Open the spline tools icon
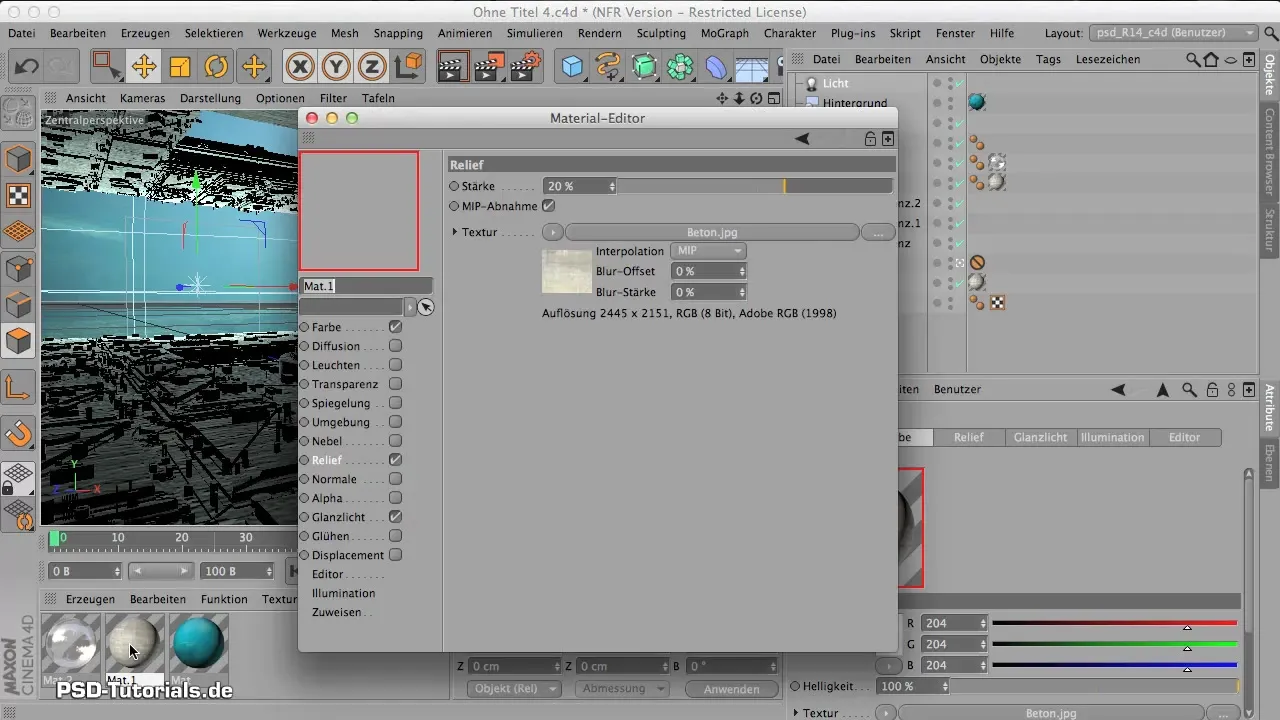1280x720 pixels. click(608, 67)
